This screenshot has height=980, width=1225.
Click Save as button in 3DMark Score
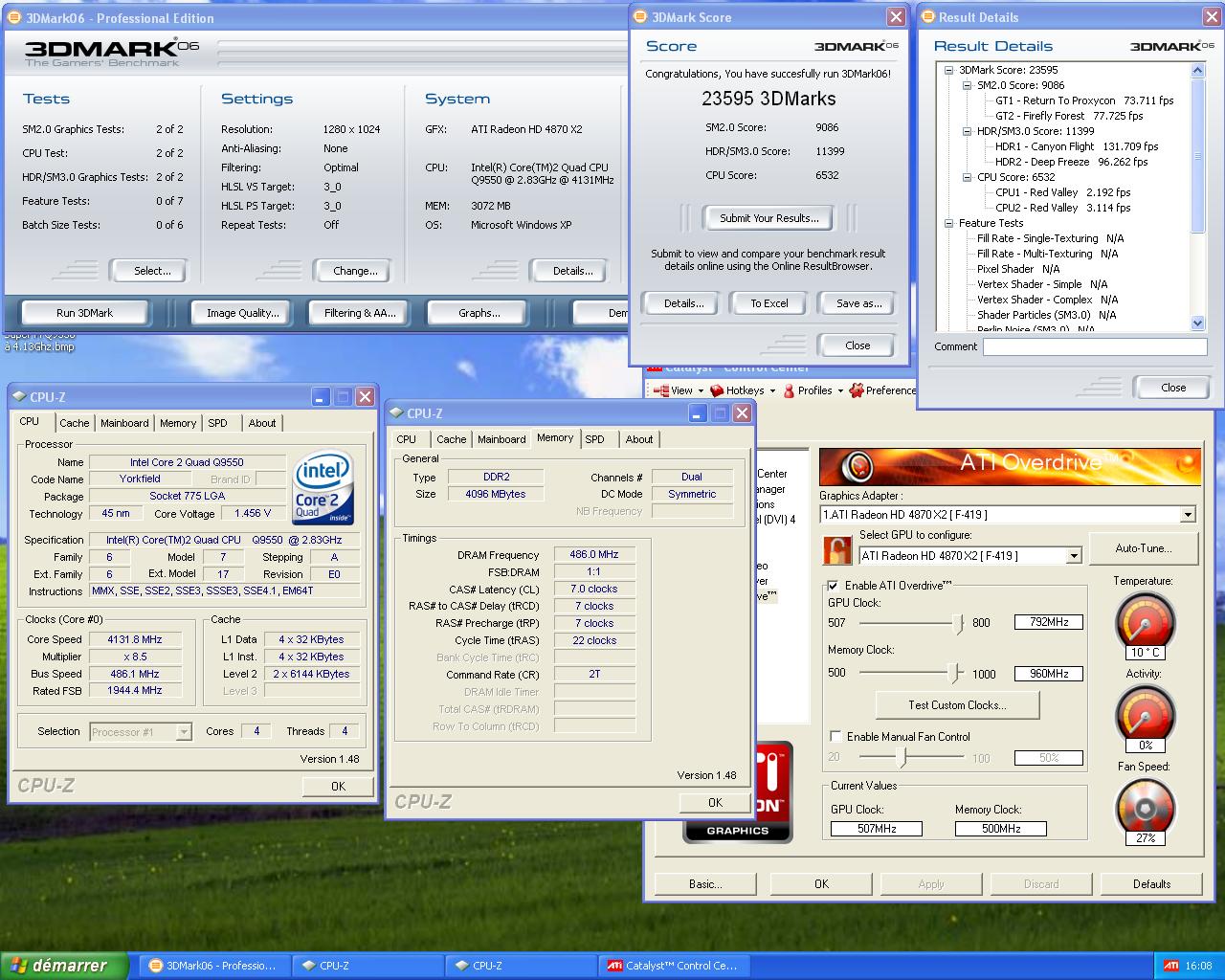tap(858, 303)
